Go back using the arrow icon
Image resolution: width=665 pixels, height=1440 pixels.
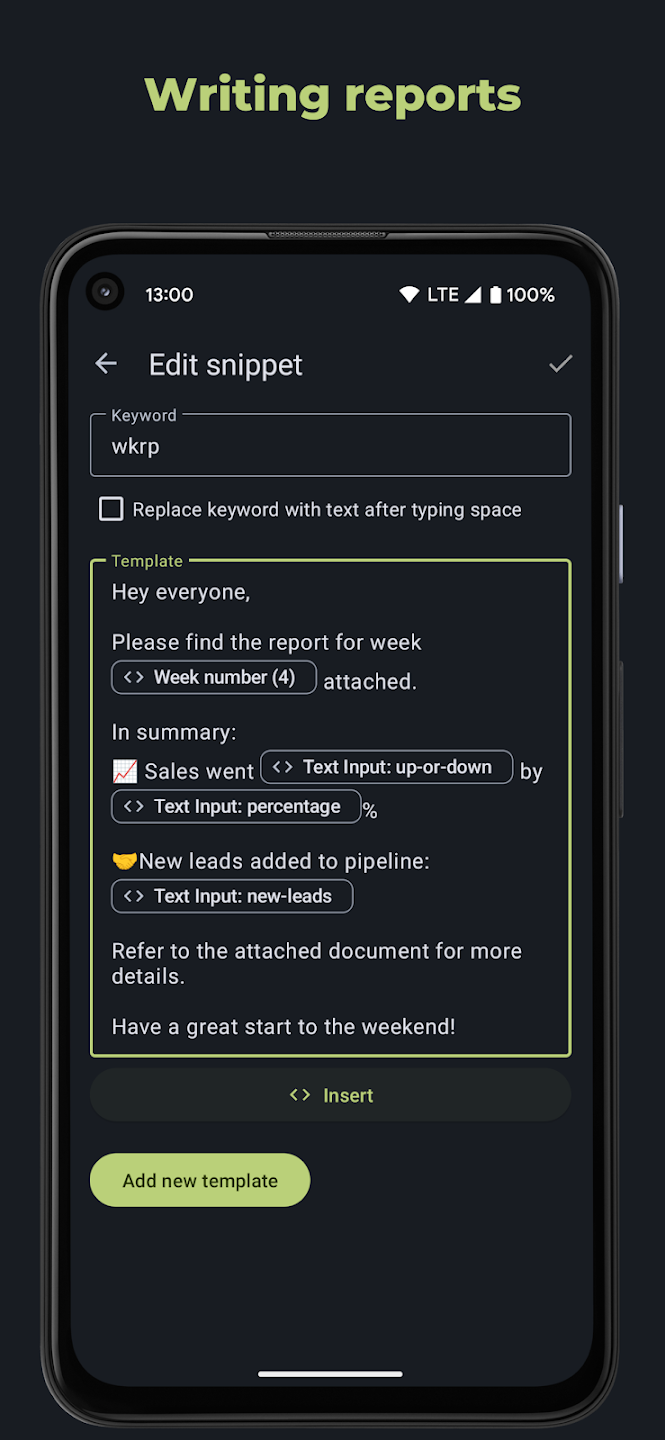click(106, 364)
